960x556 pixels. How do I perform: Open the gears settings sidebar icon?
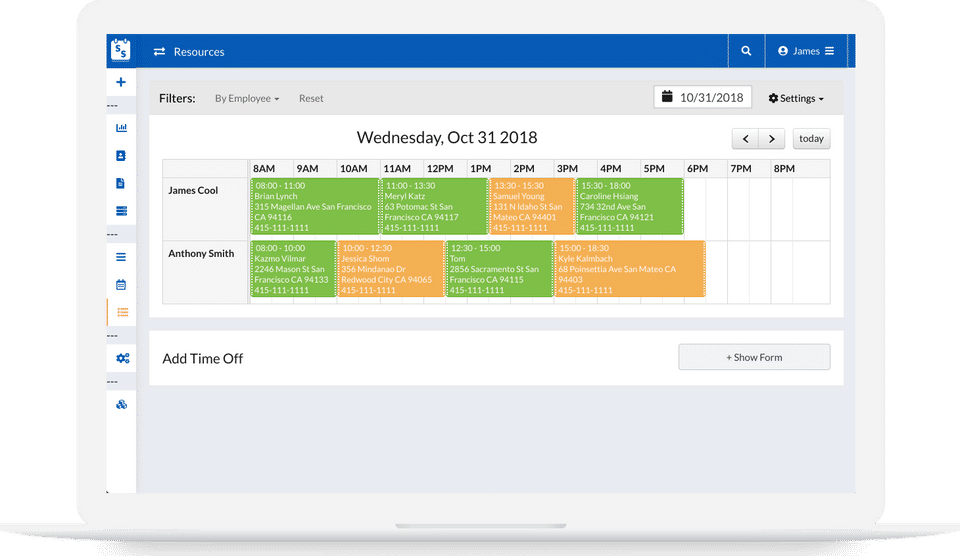[x=122, y=358]
